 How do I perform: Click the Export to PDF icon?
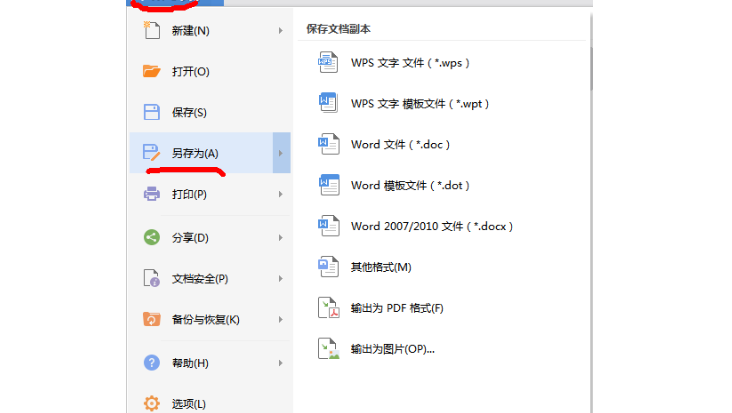328,308
